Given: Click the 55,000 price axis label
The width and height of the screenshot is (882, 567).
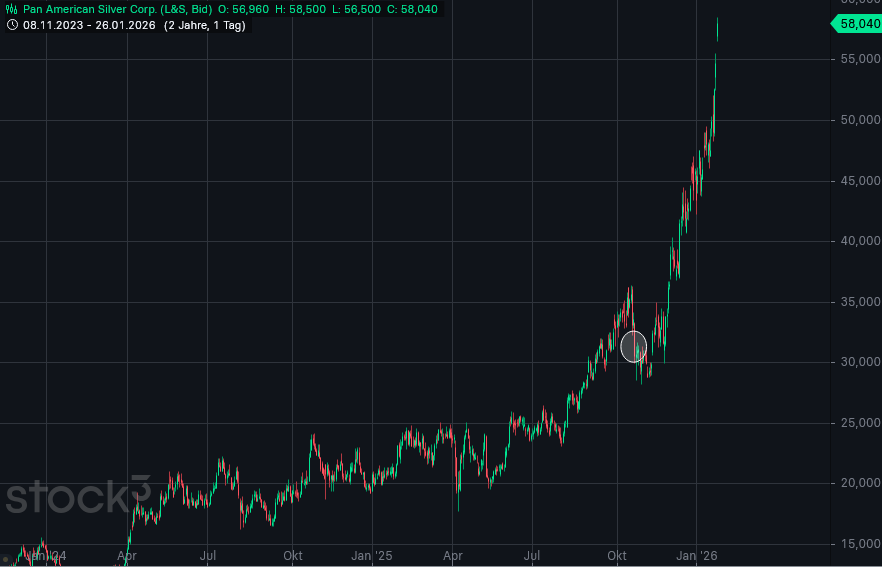Looking at the screenshot, I should 855,60.
